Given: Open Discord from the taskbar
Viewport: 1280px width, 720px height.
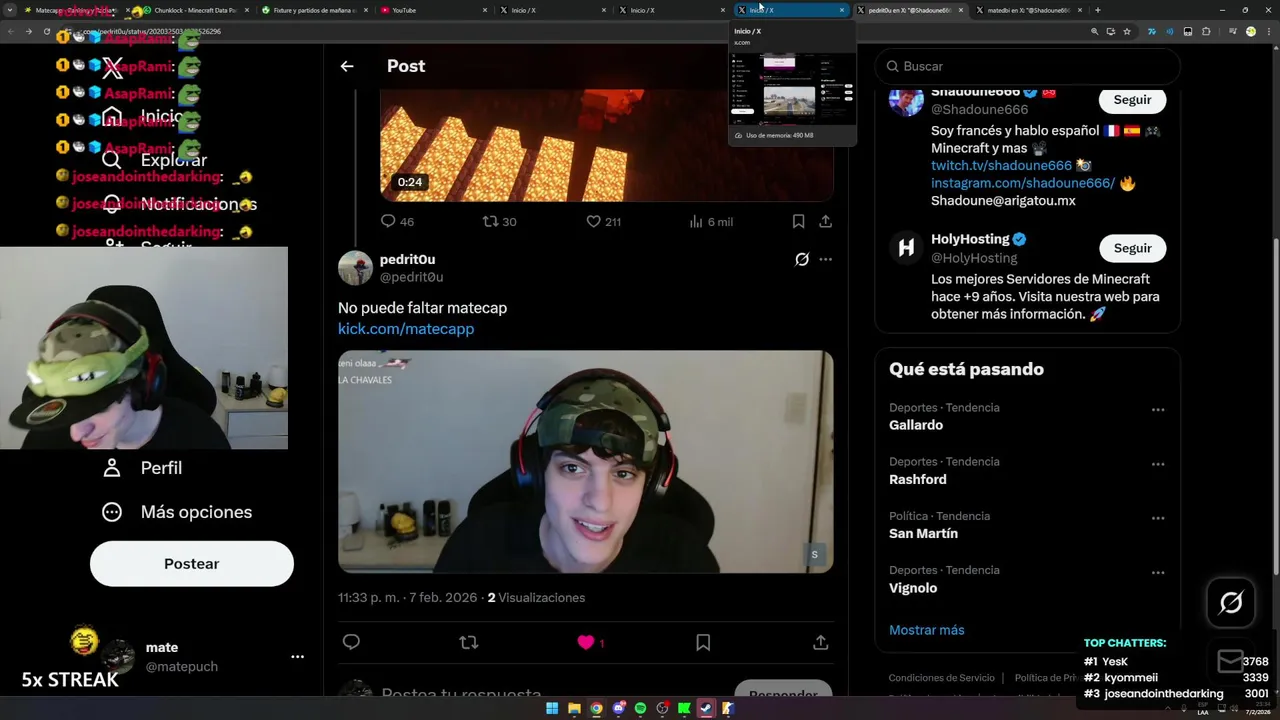Looking at the screenshot, I should (x=618, y=709).
